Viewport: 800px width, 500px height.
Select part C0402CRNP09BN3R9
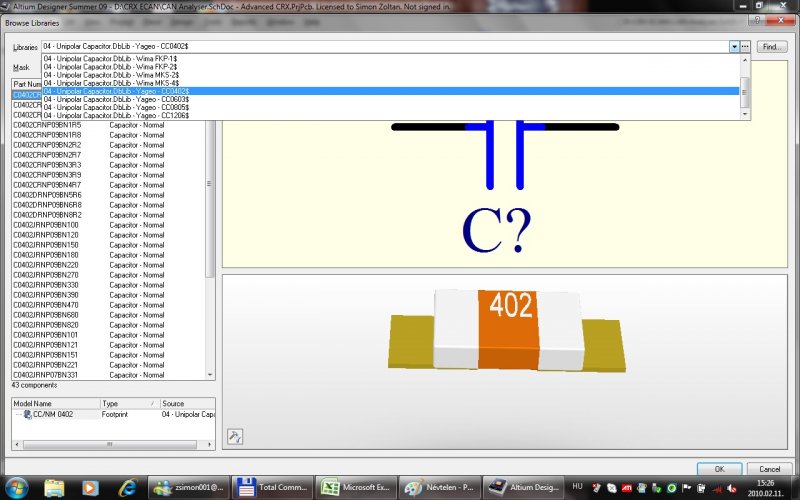coord(108,175)
